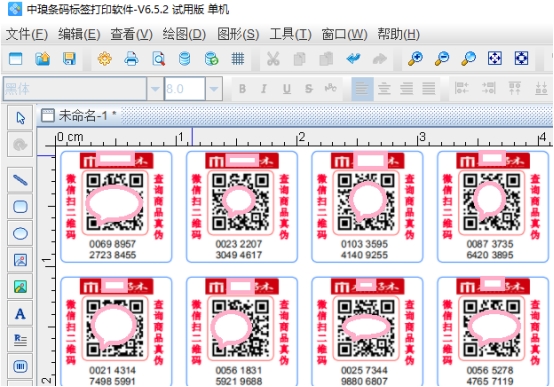Viewport: 554px width, 387px height.
Task: Select the arrow pointer tool
Action: point(20,118)
